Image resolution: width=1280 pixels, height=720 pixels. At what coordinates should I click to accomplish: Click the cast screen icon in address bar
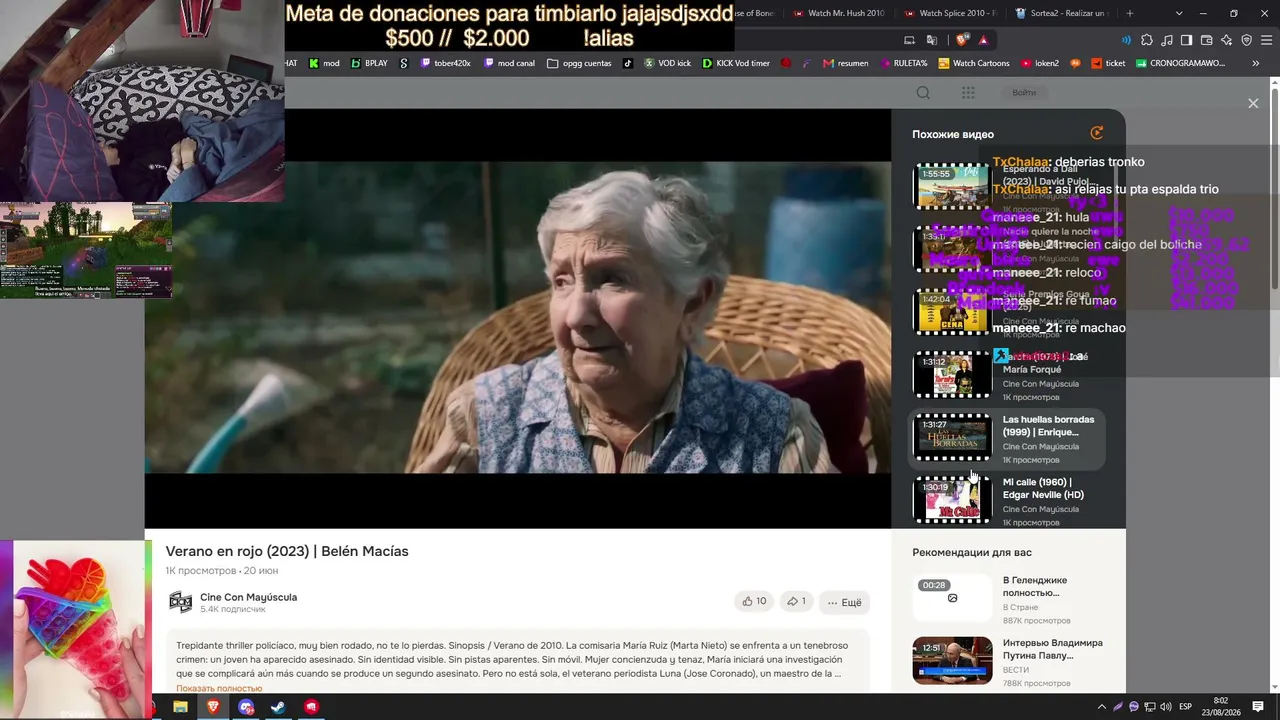[909, 40]
